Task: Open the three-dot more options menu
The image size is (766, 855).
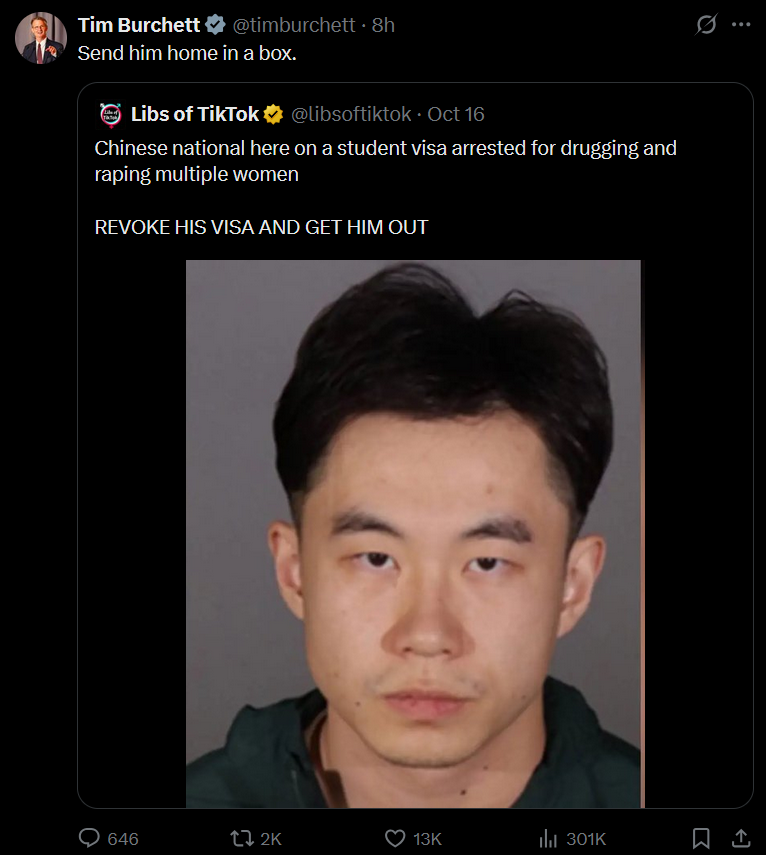Action: tap(741, 25)
